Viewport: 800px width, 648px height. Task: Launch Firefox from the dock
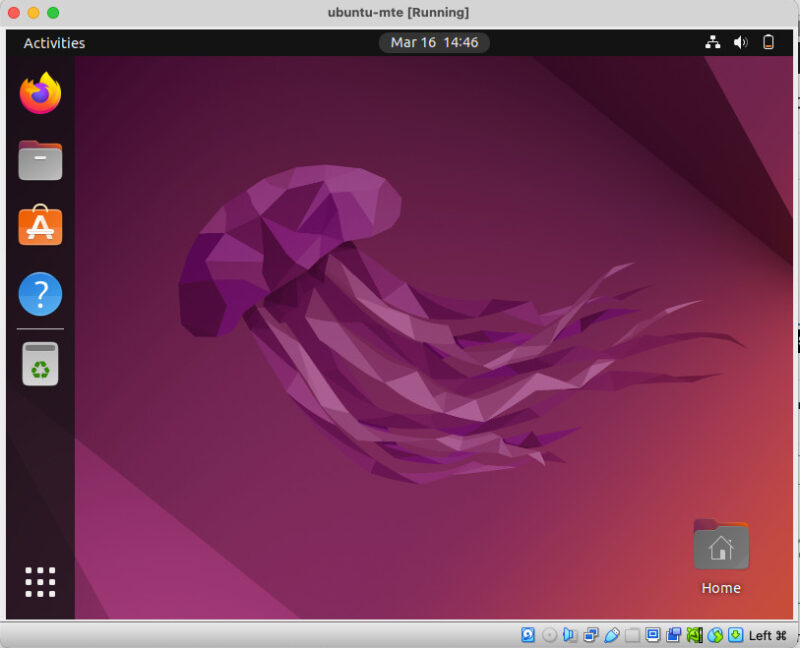(39, 94)
